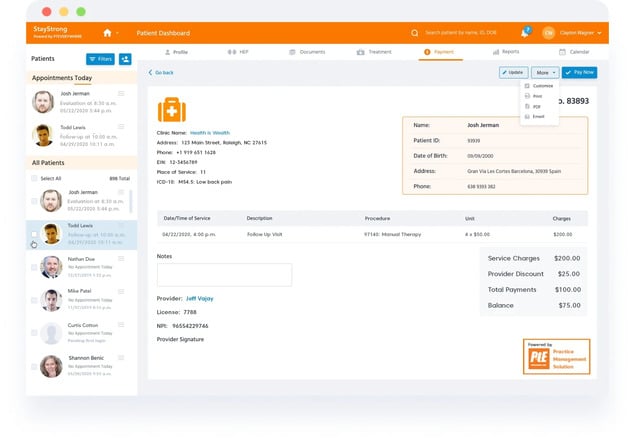The height and width of the screenshot is (443, 635).
Task: Select Customize from the More menu
Action: tap(539, 86)
